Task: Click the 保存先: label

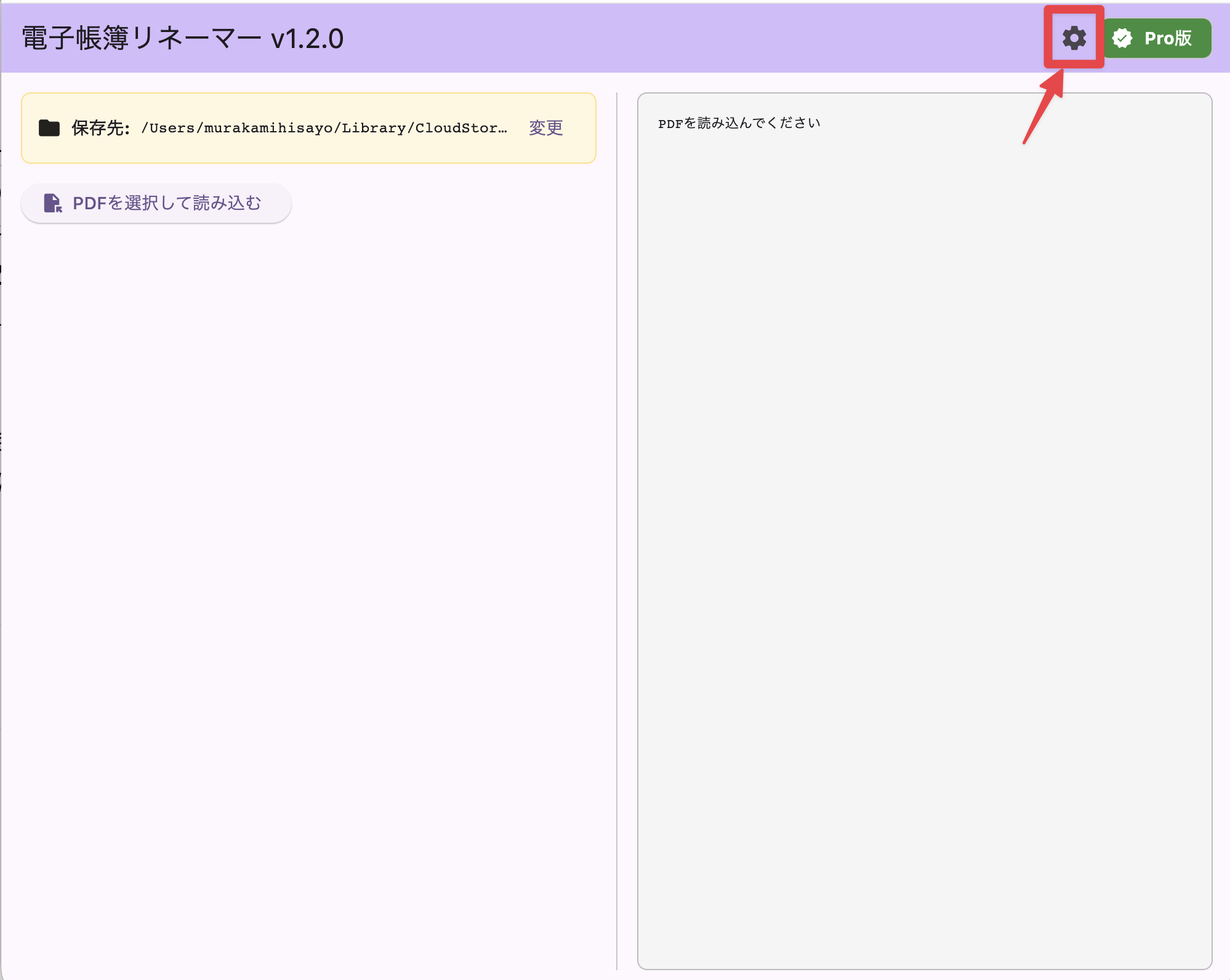Action: point(101,128)
